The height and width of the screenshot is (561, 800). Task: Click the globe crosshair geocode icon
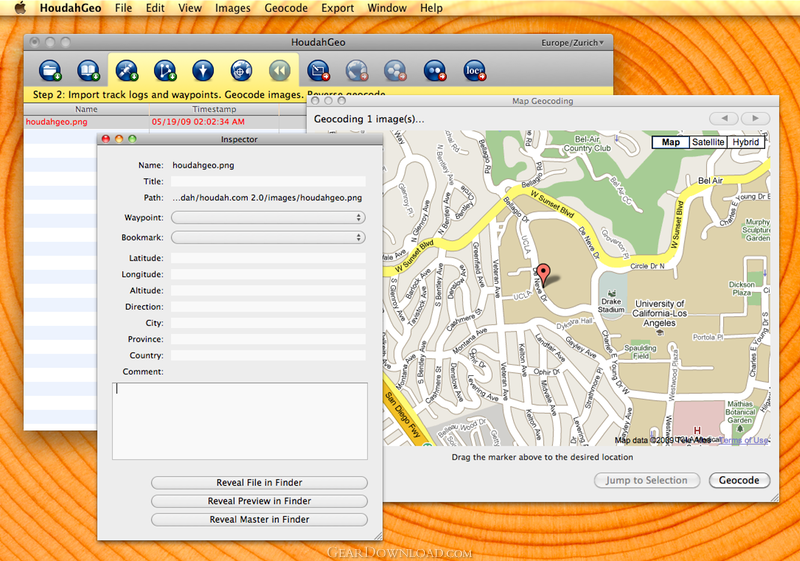click(241, 70)
